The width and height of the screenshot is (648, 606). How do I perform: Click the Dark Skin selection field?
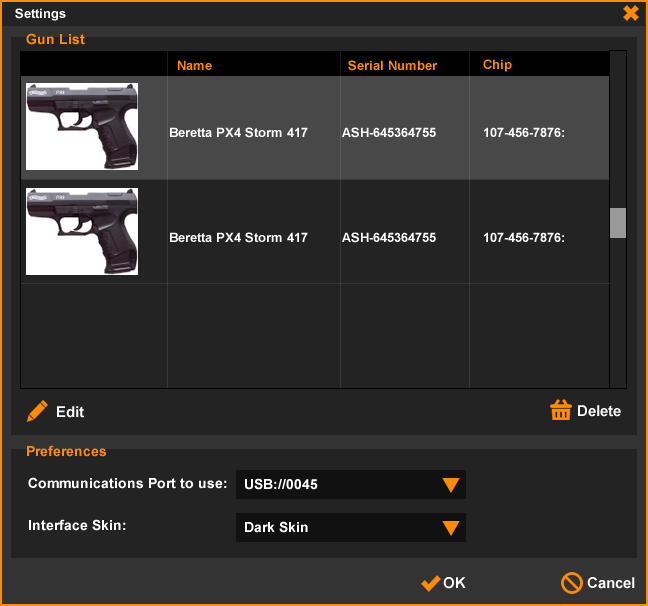pyautogui.click(x=351, y=527)
